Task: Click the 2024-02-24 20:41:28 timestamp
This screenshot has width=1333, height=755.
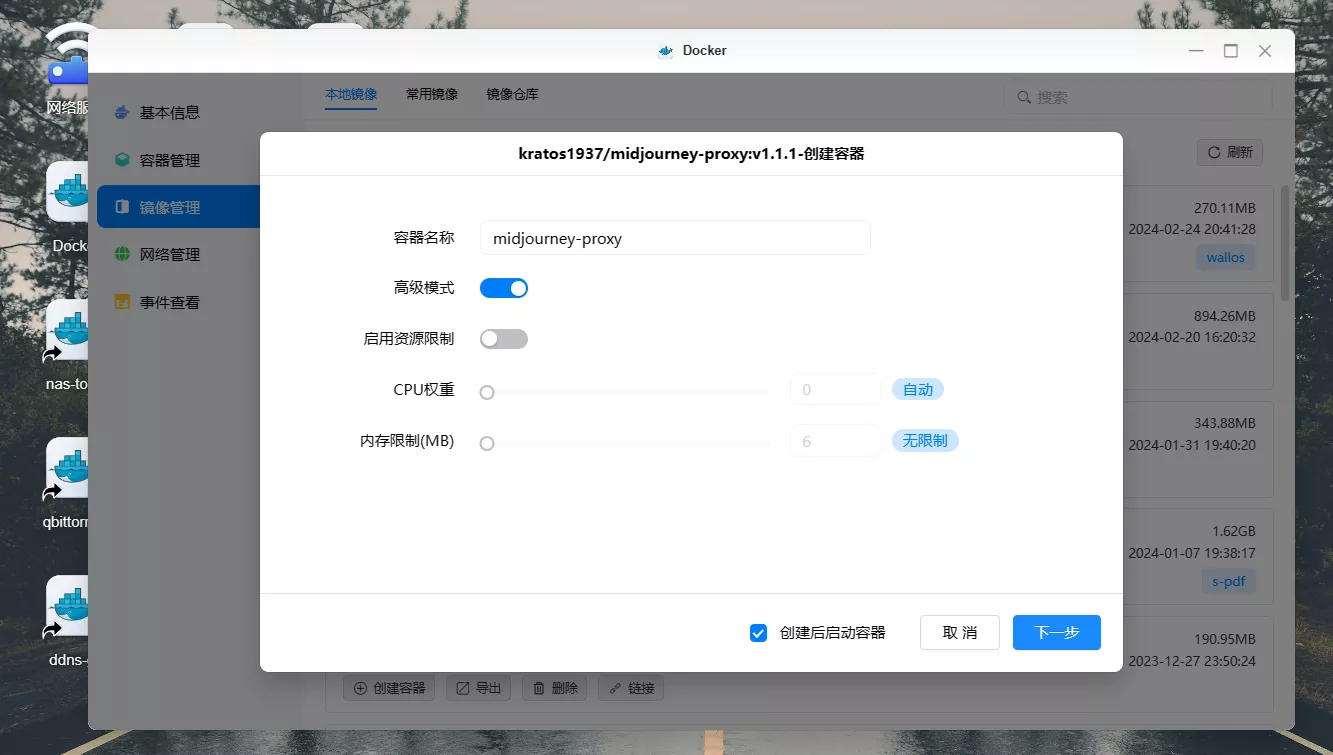Action: (x=1192, y=229)
